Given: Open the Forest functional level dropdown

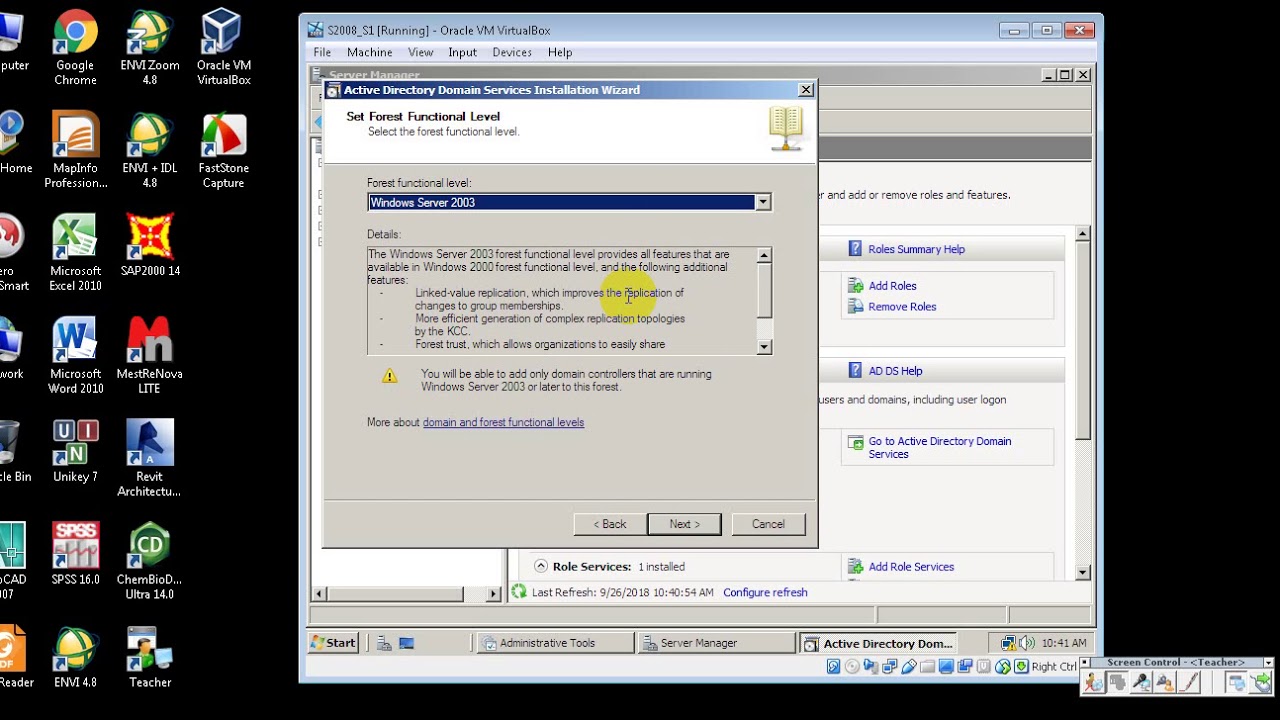Looking at the screenshot, I should 763,202.
